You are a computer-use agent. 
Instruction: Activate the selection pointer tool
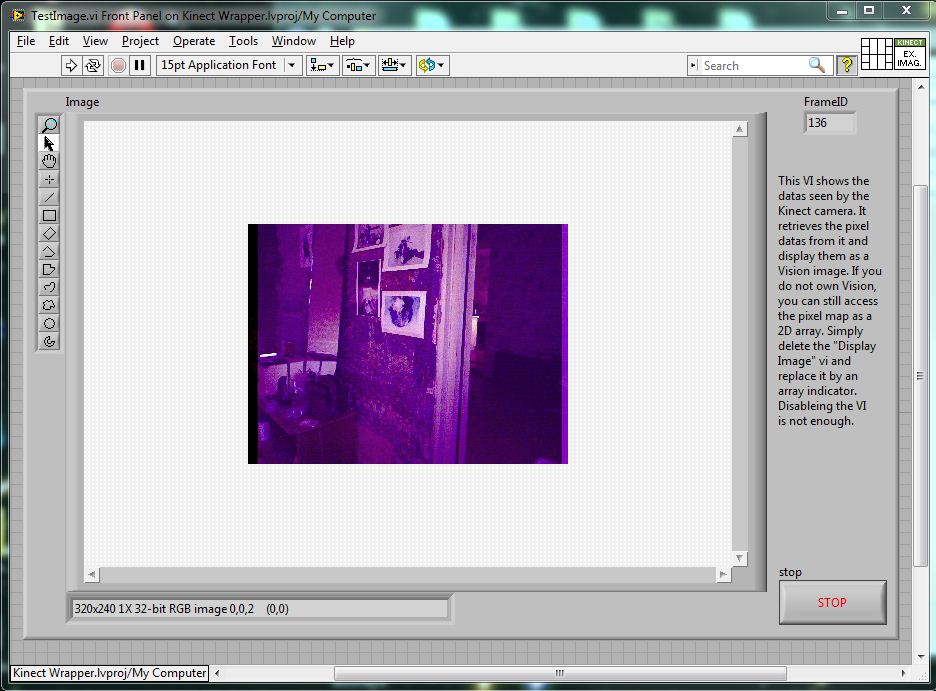click(x=49, y=143)
